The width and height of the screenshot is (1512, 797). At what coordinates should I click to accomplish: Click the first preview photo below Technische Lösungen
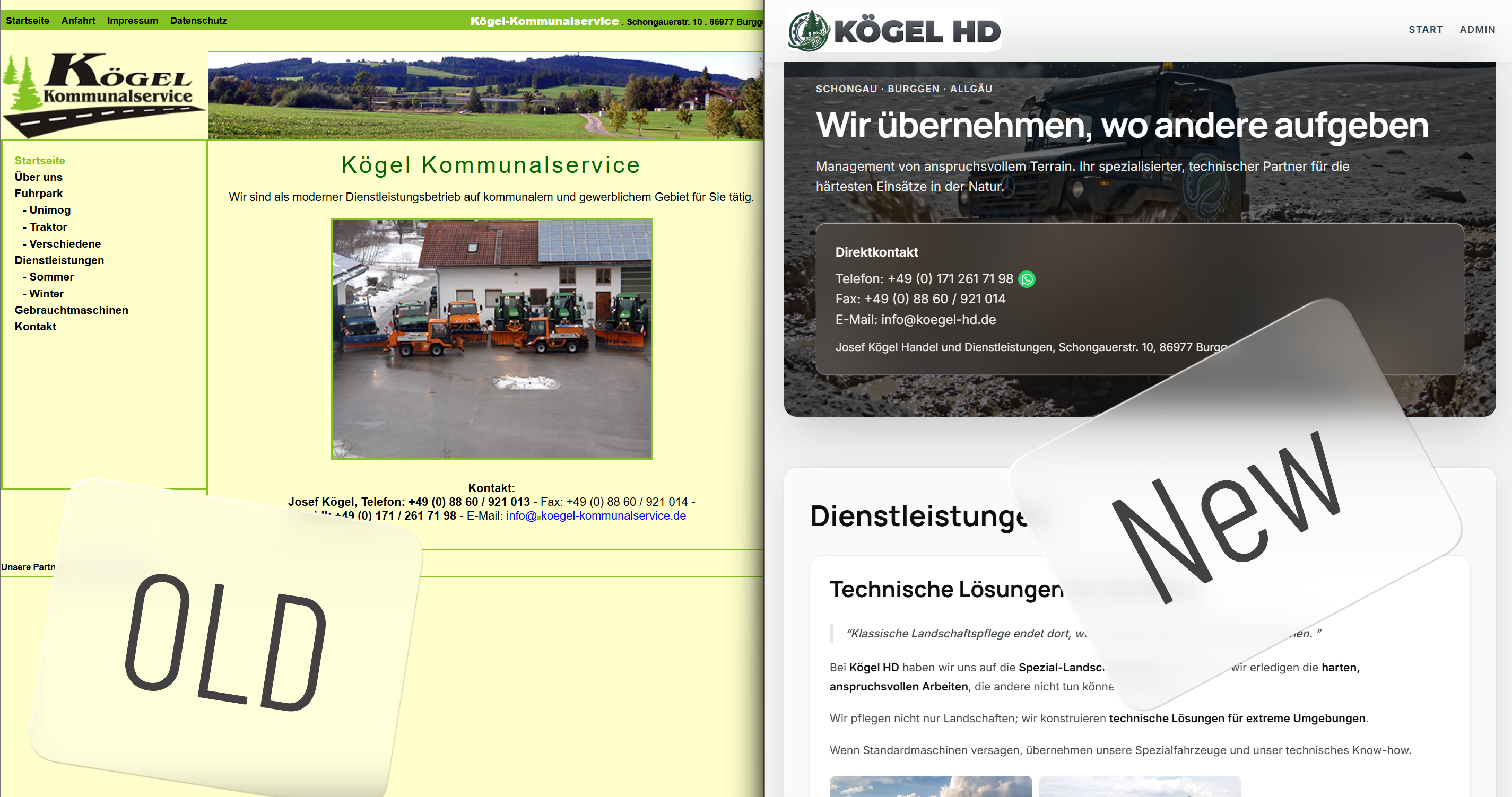(x=931, y=786)
